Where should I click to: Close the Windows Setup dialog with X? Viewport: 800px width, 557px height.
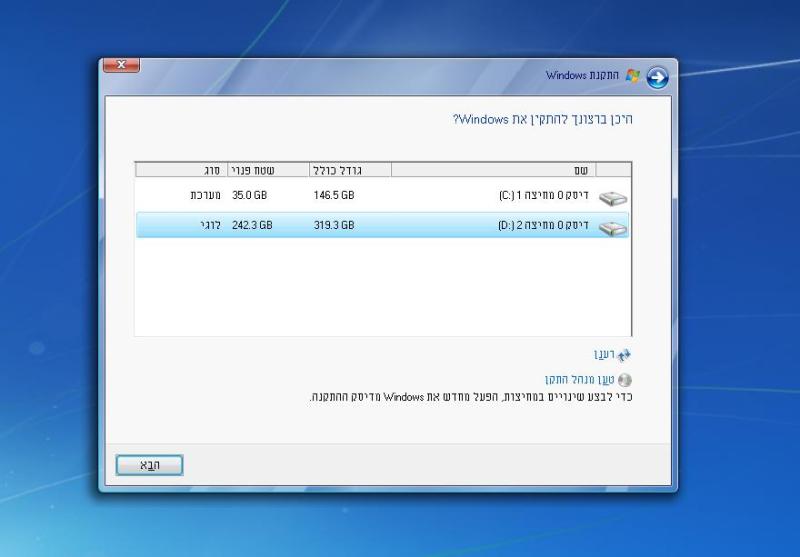pyautogui.click(x=120, y=66)
